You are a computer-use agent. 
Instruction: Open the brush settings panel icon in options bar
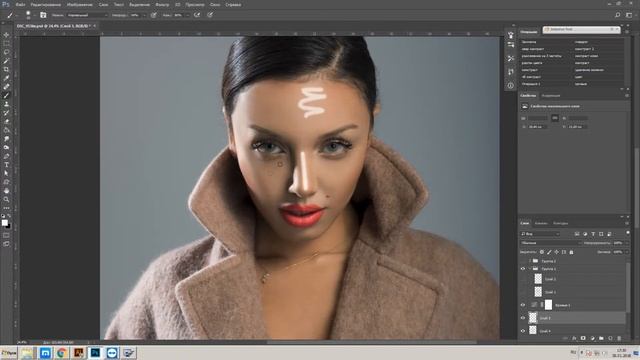point(43,15)
